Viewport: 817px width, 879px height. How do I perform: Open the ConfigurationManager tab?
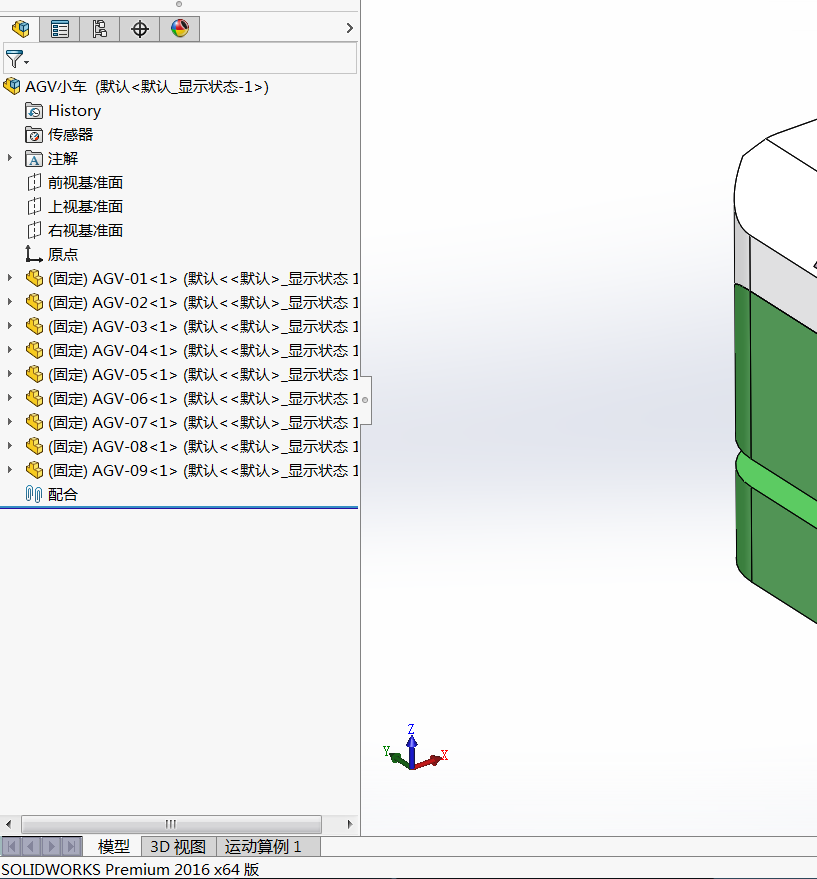coord(100,29)
